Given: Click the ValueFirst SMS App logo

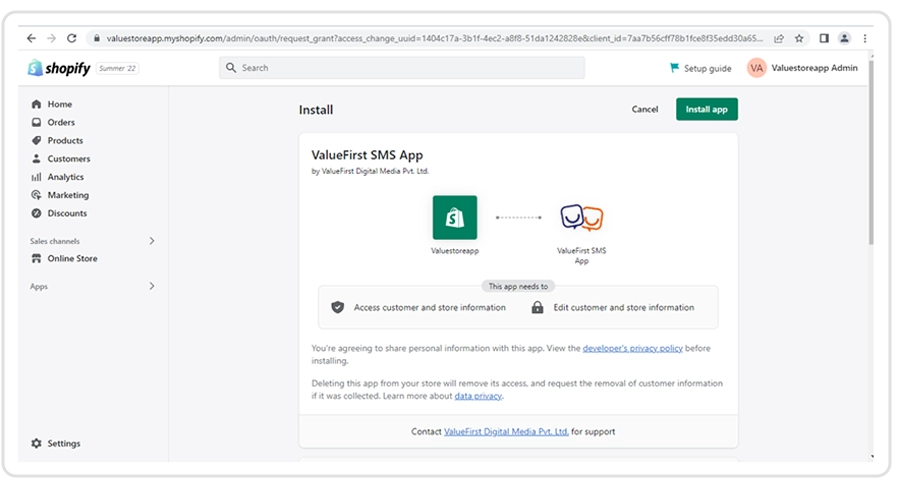Looking at the screenshot, I should coord(581,217).
